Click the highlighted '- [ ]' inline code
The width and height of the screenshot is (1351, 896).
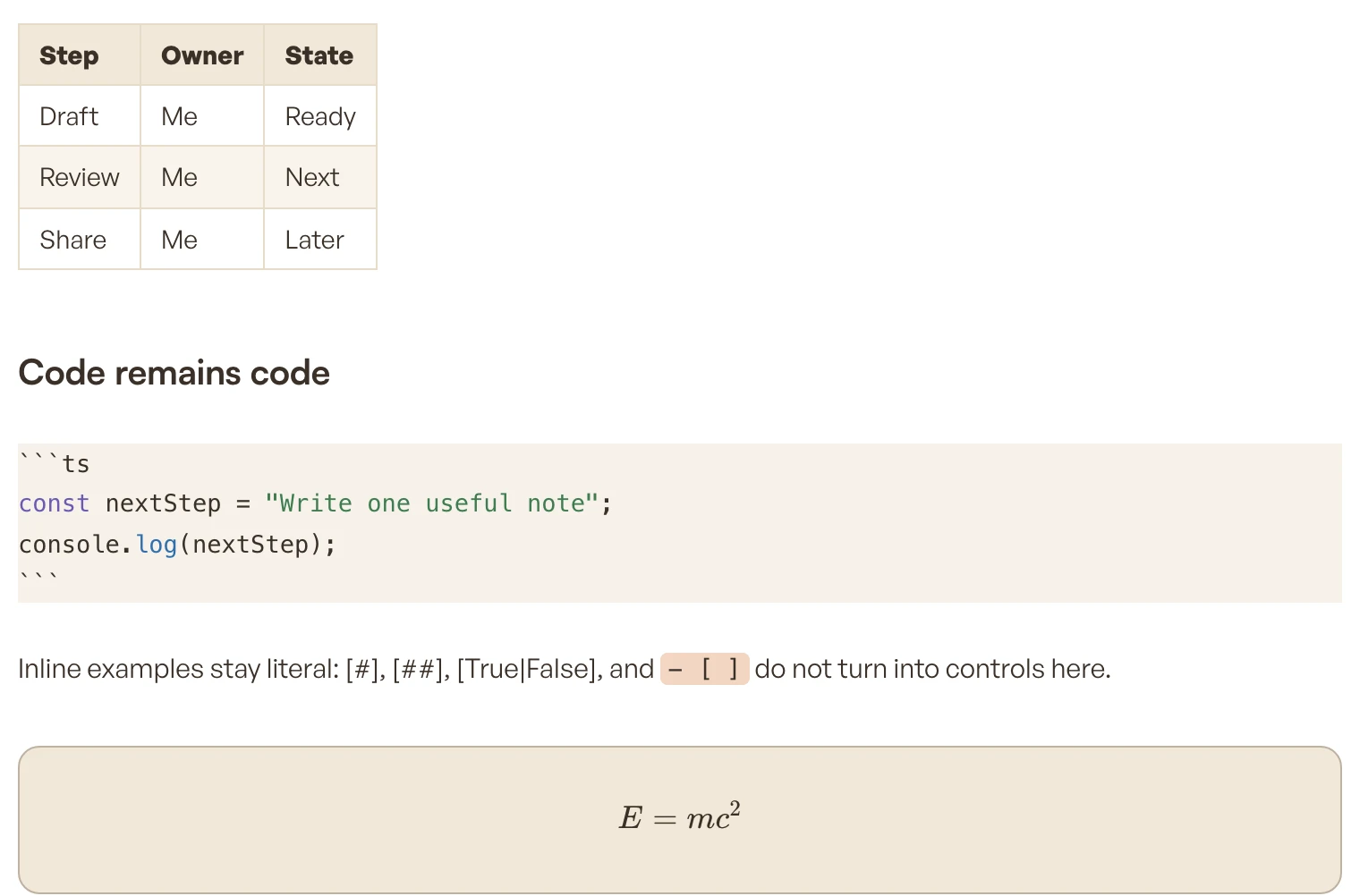point(705,669)
